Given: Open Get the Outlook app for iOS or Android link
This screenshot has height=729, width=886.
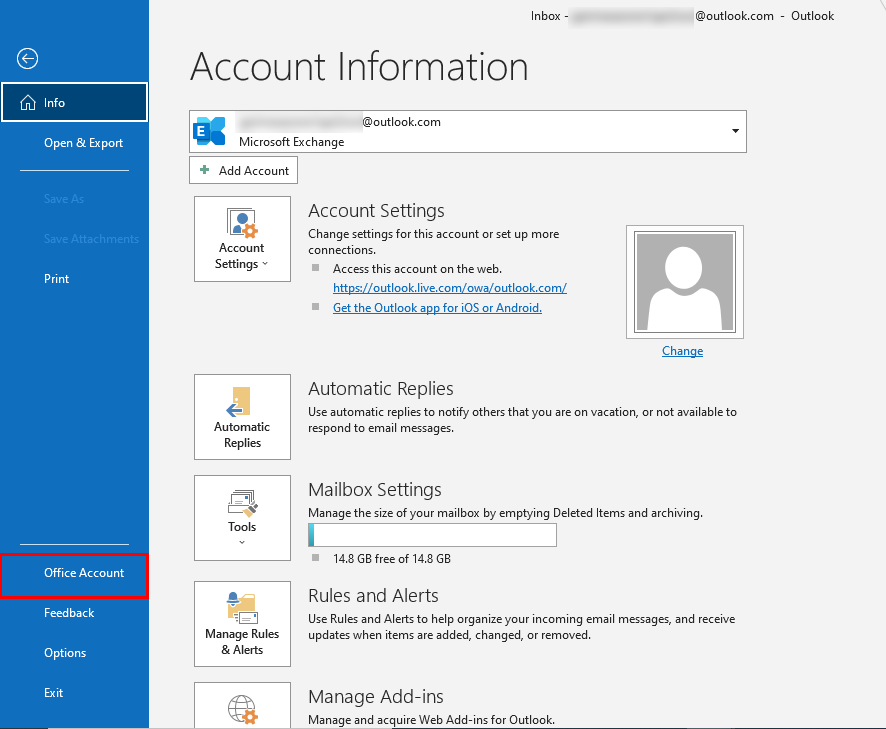Looking at the screenshot, I should 437,308.
